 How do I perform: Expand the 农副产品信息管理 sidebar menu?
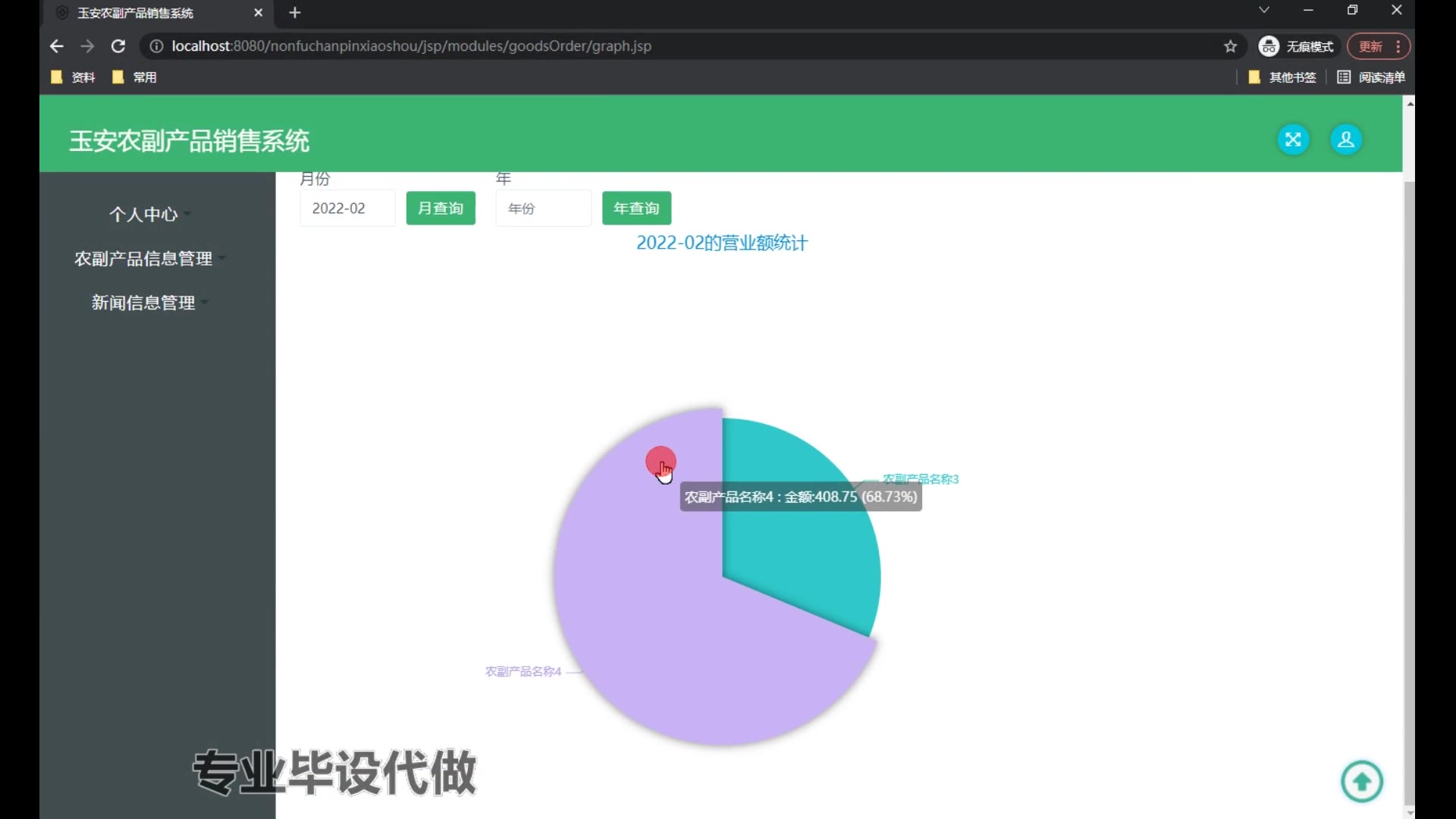click(144, 259)
